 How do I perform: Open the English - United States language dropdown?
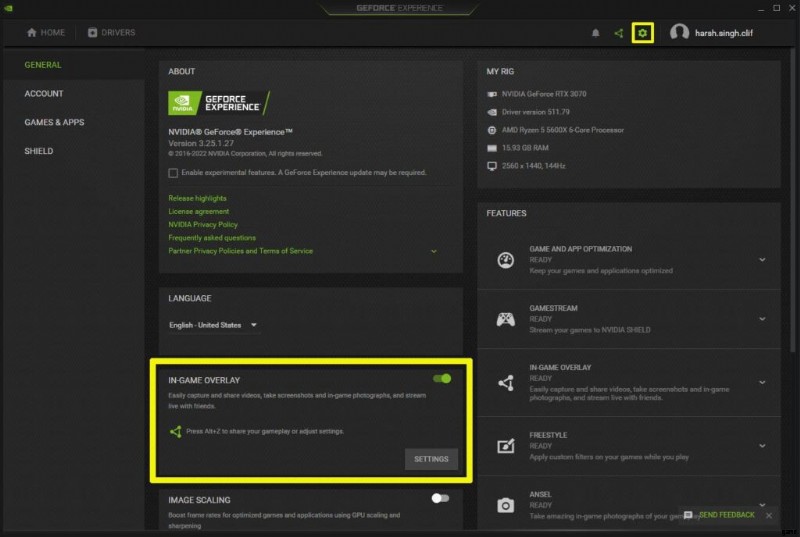coord(213,325)
